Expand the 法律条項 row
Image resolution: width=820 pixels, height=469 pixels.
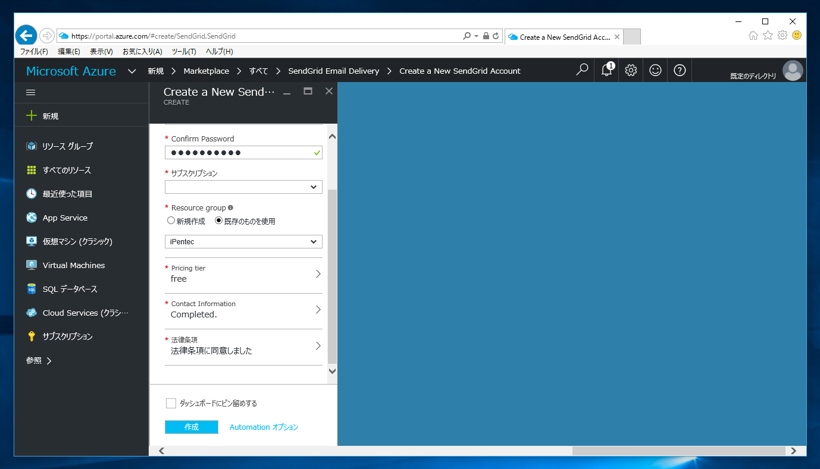(244, 346)
